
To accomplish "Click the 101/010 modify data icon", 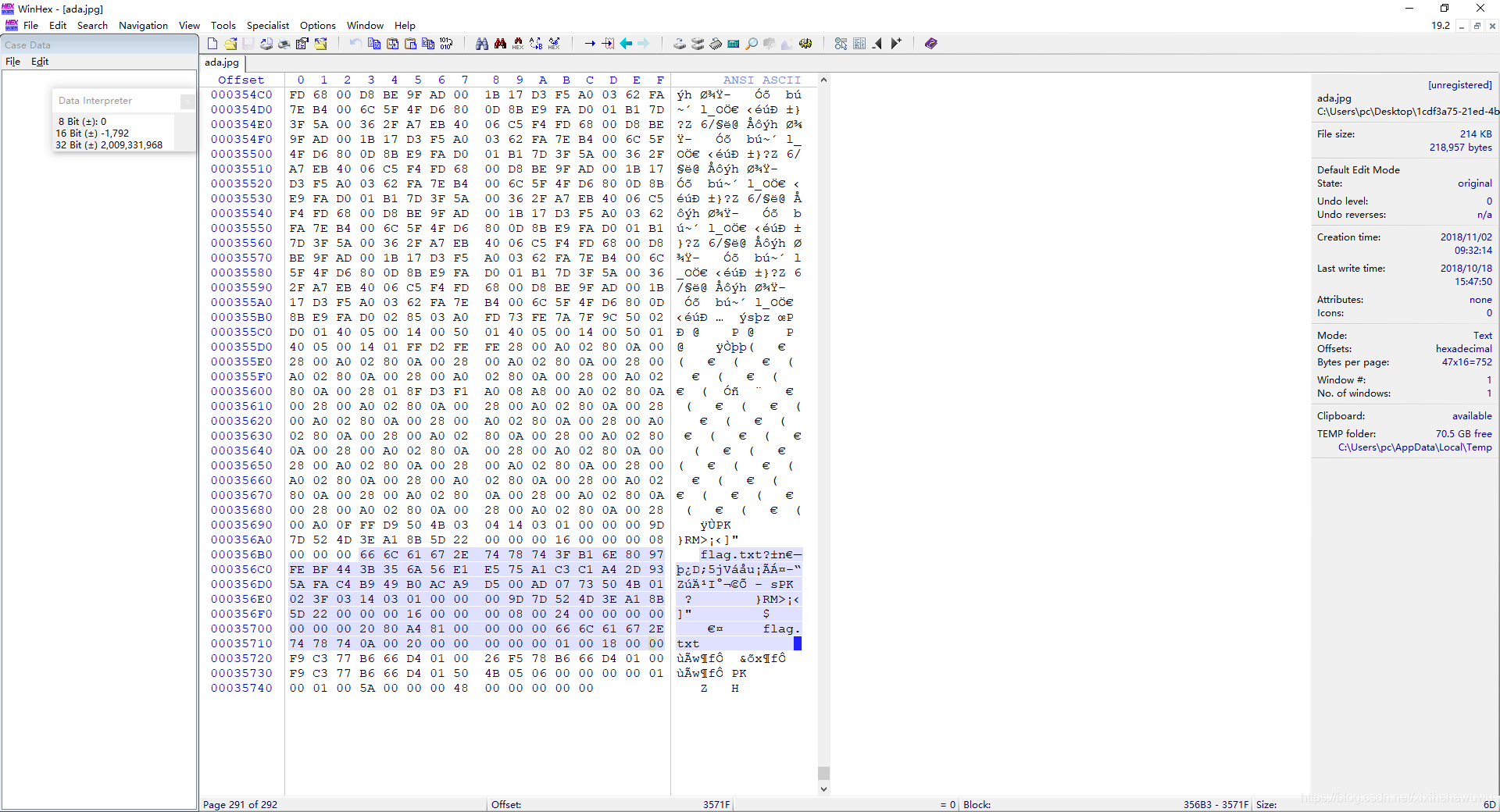I will coord(445,44).
